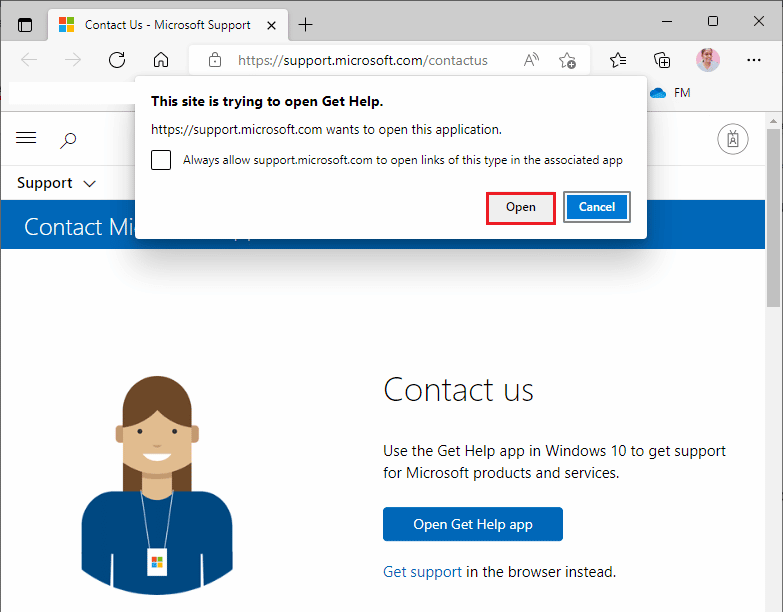Viewport: 783px width, 612px height.
Task: Expand the Support dropdown chevron
Action: [x=89, y=184]
